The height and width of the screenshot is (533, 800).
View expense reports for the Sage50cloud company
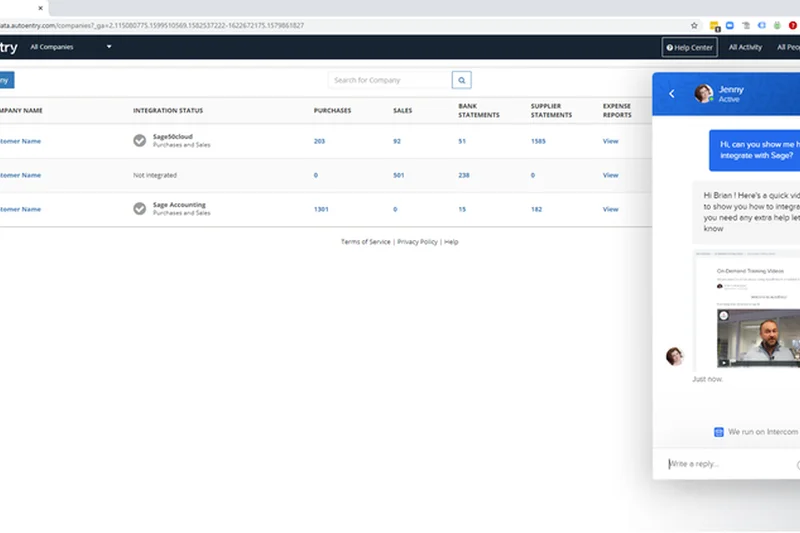[610, 141]
